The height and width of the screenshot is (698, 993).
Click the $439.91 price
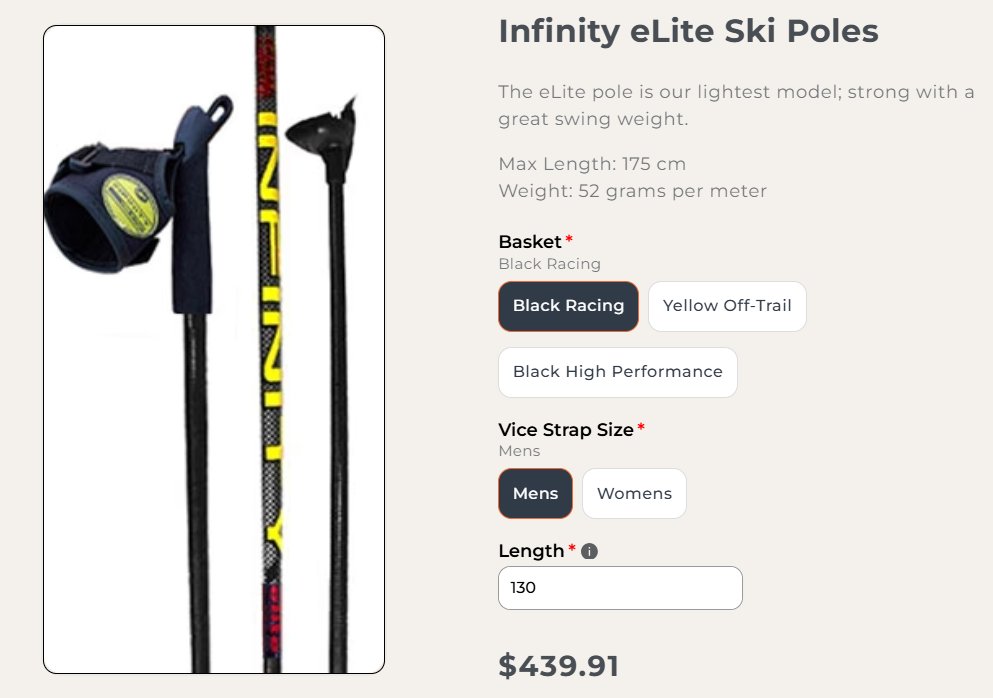[558, 665]
